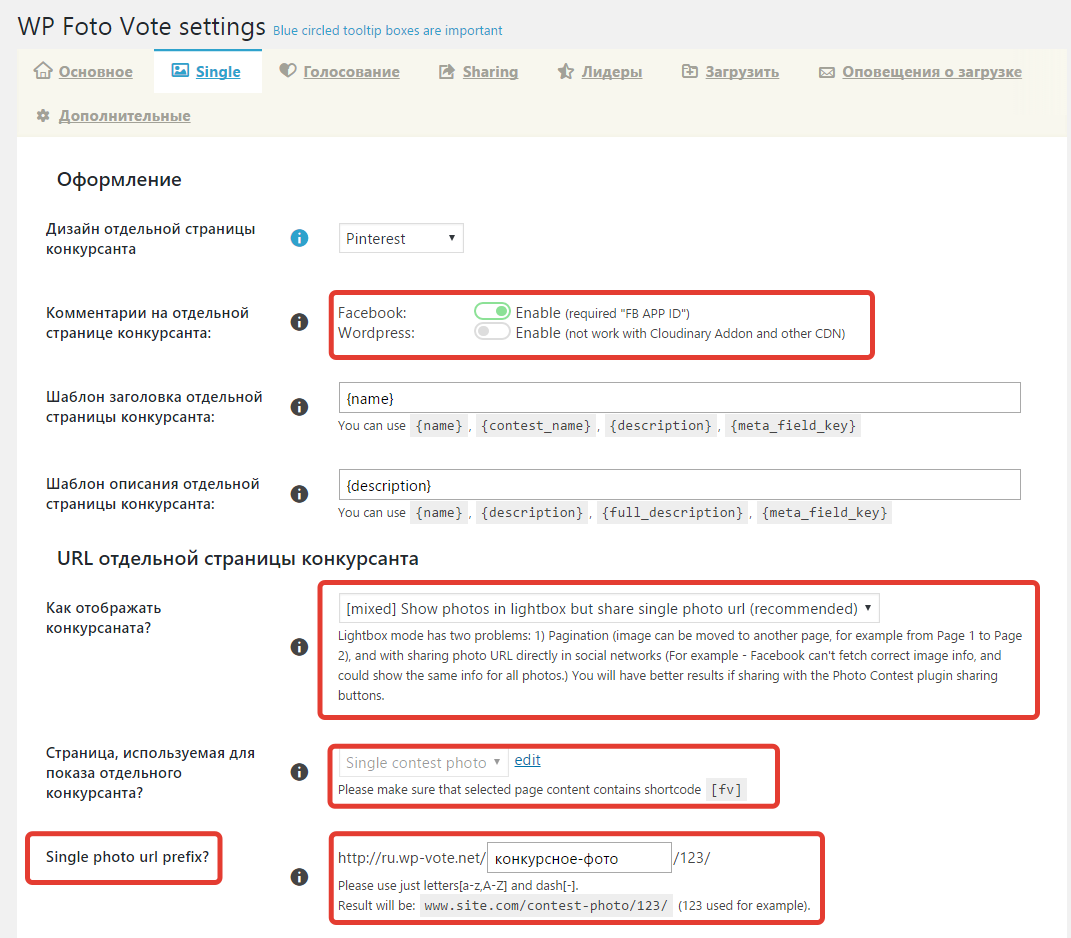Click the {name} title template input field

pos(680,398)
